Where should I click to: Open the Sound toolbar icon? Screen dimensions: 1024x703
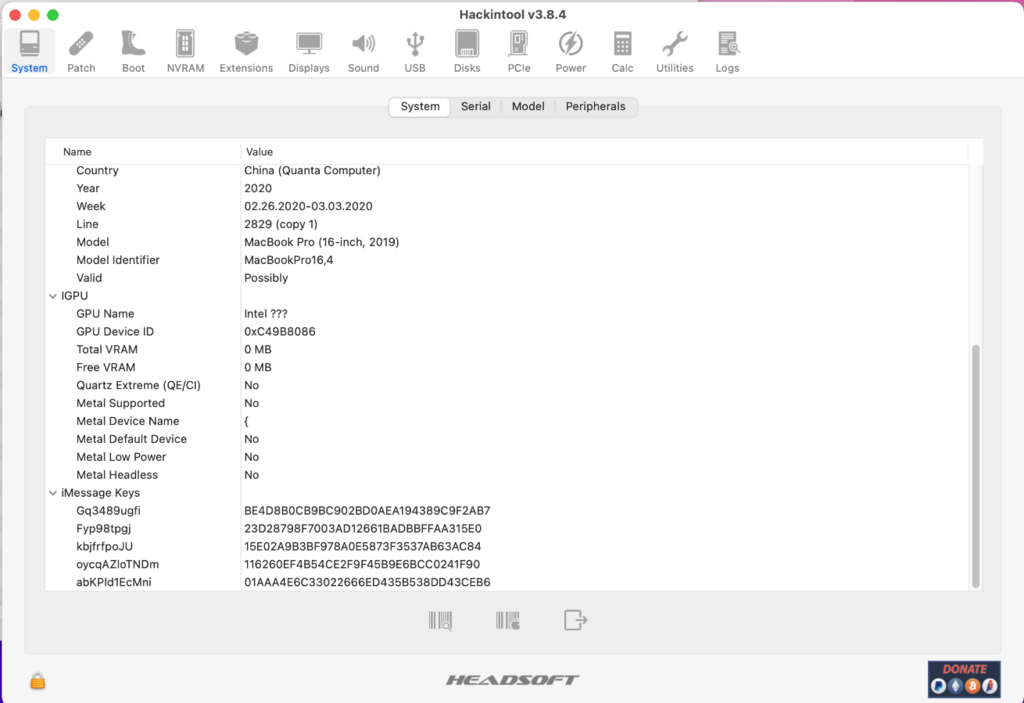363,51
